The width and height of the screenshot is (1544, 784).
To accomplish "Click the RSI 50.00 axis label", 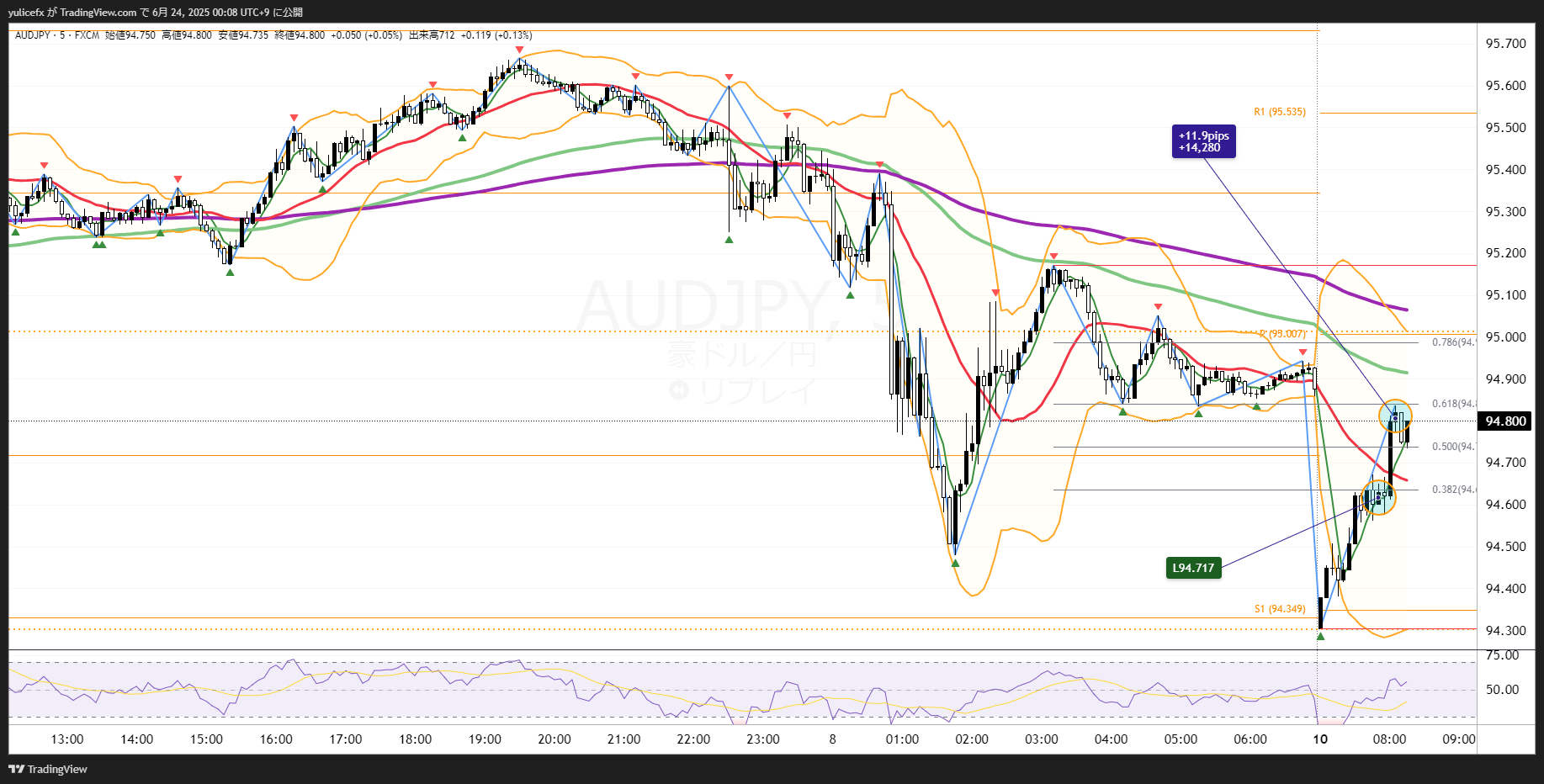I will (x=1502, y=690).
